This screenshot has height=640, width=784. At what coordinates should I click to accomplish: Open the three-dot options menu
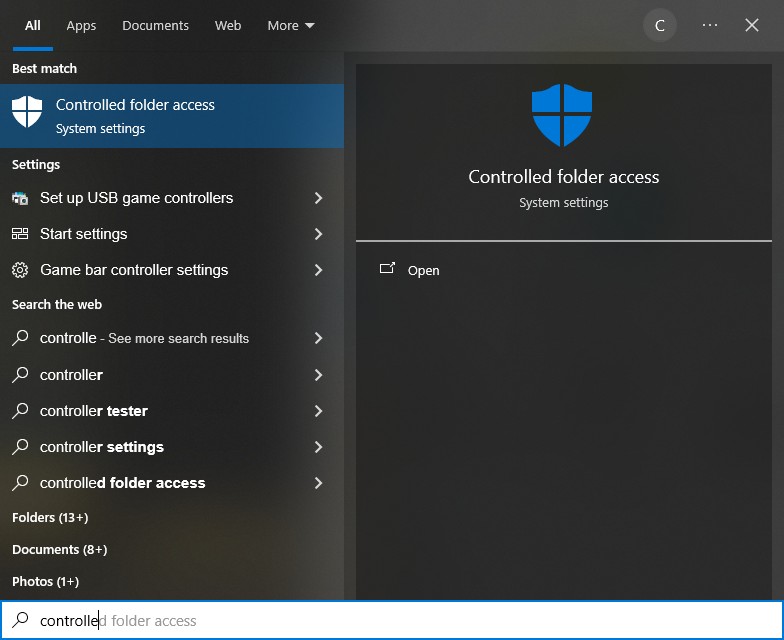click(710, 25)
